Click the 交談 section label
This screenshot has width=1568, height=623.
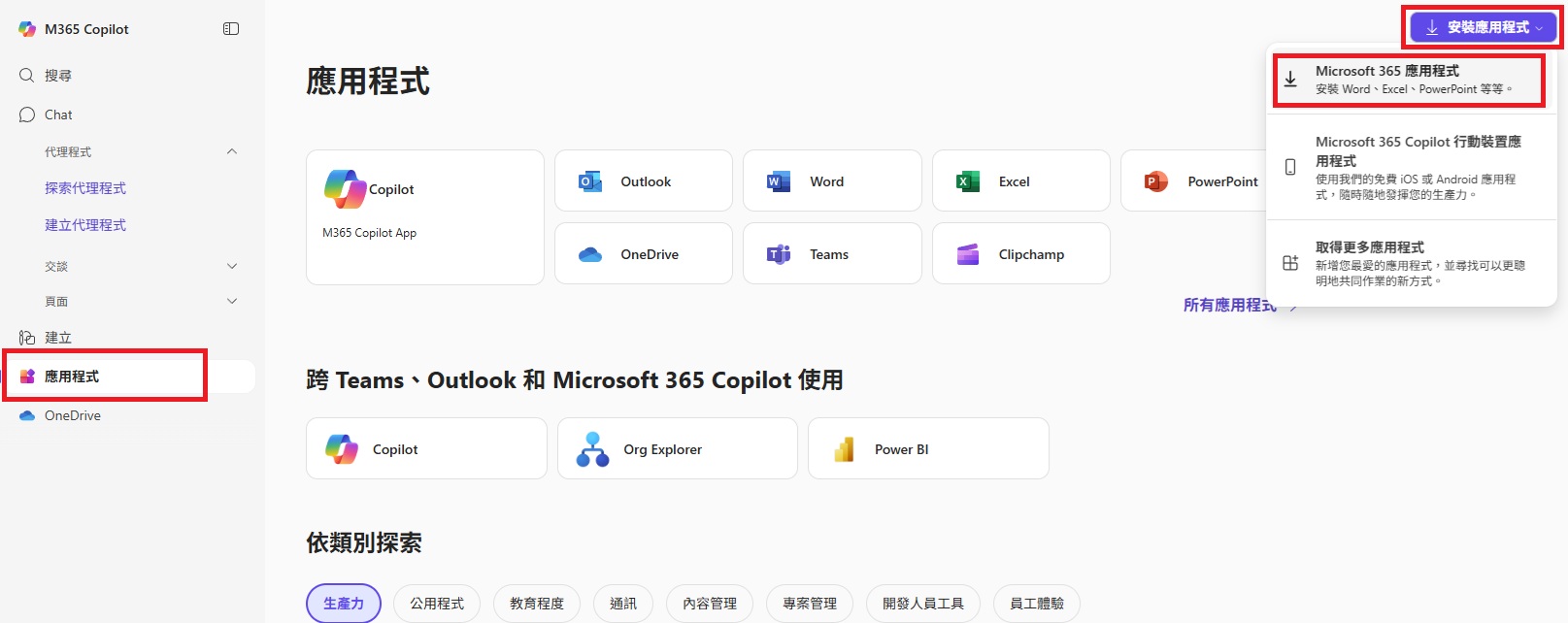(x=56, y=266)
